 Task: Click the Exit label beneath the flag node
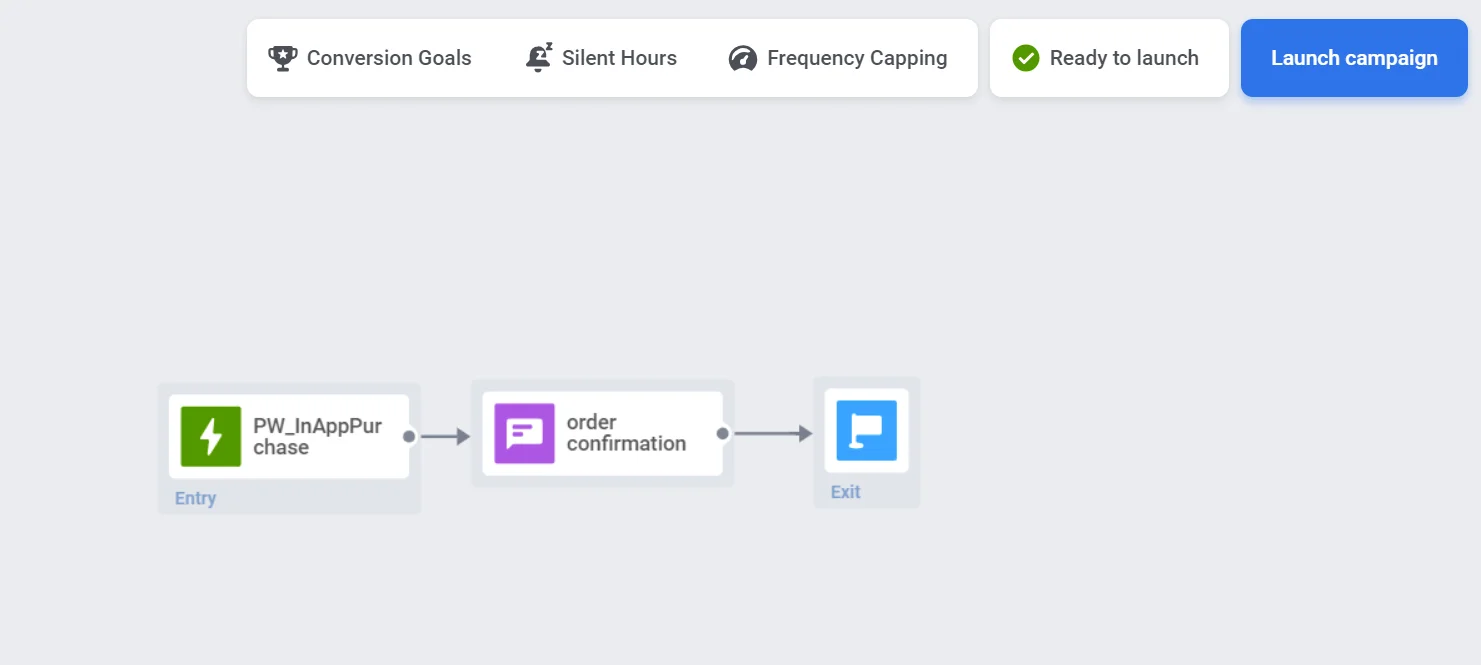pos(845,491)
